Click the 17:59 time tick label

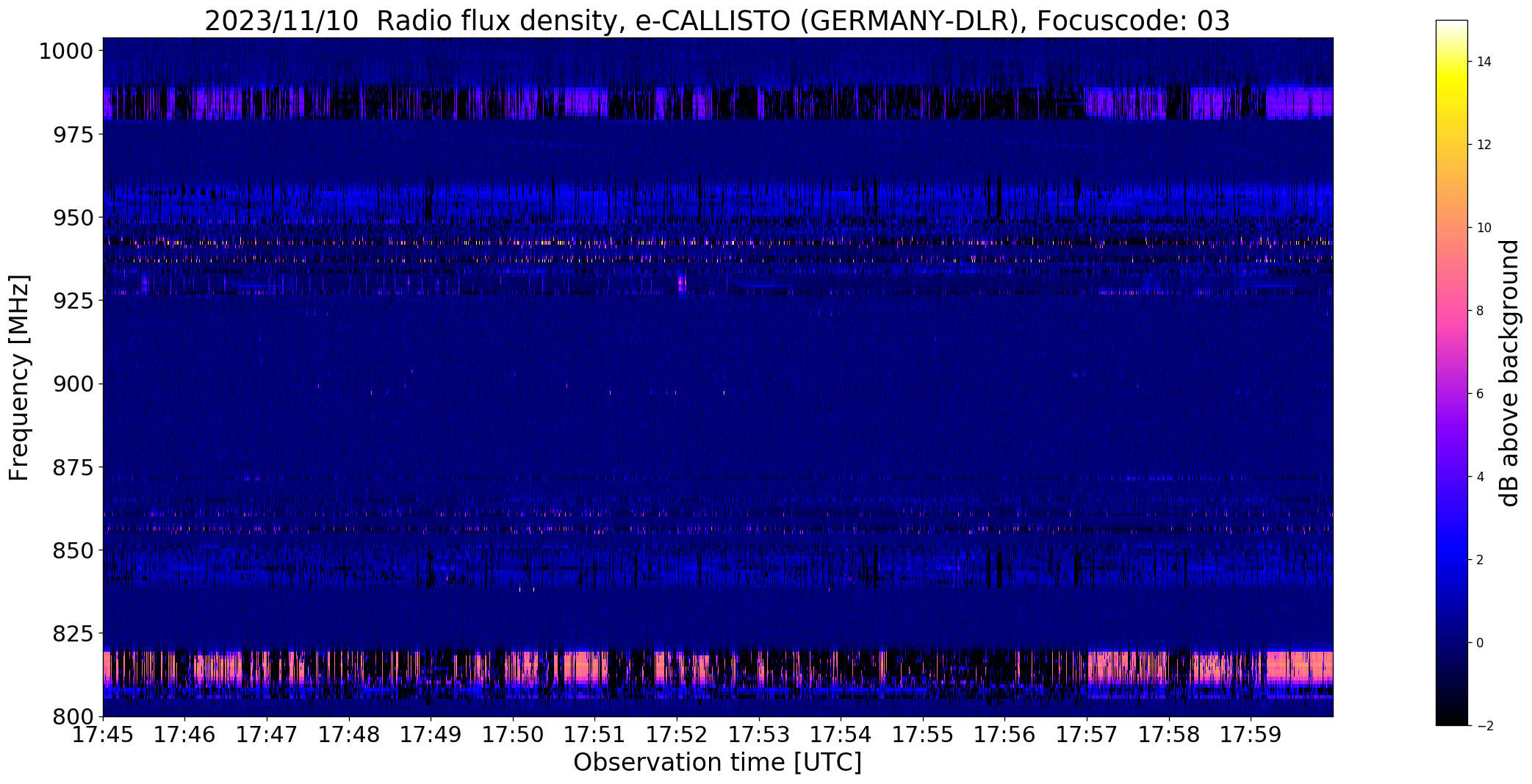click(x=1251, y=735)
